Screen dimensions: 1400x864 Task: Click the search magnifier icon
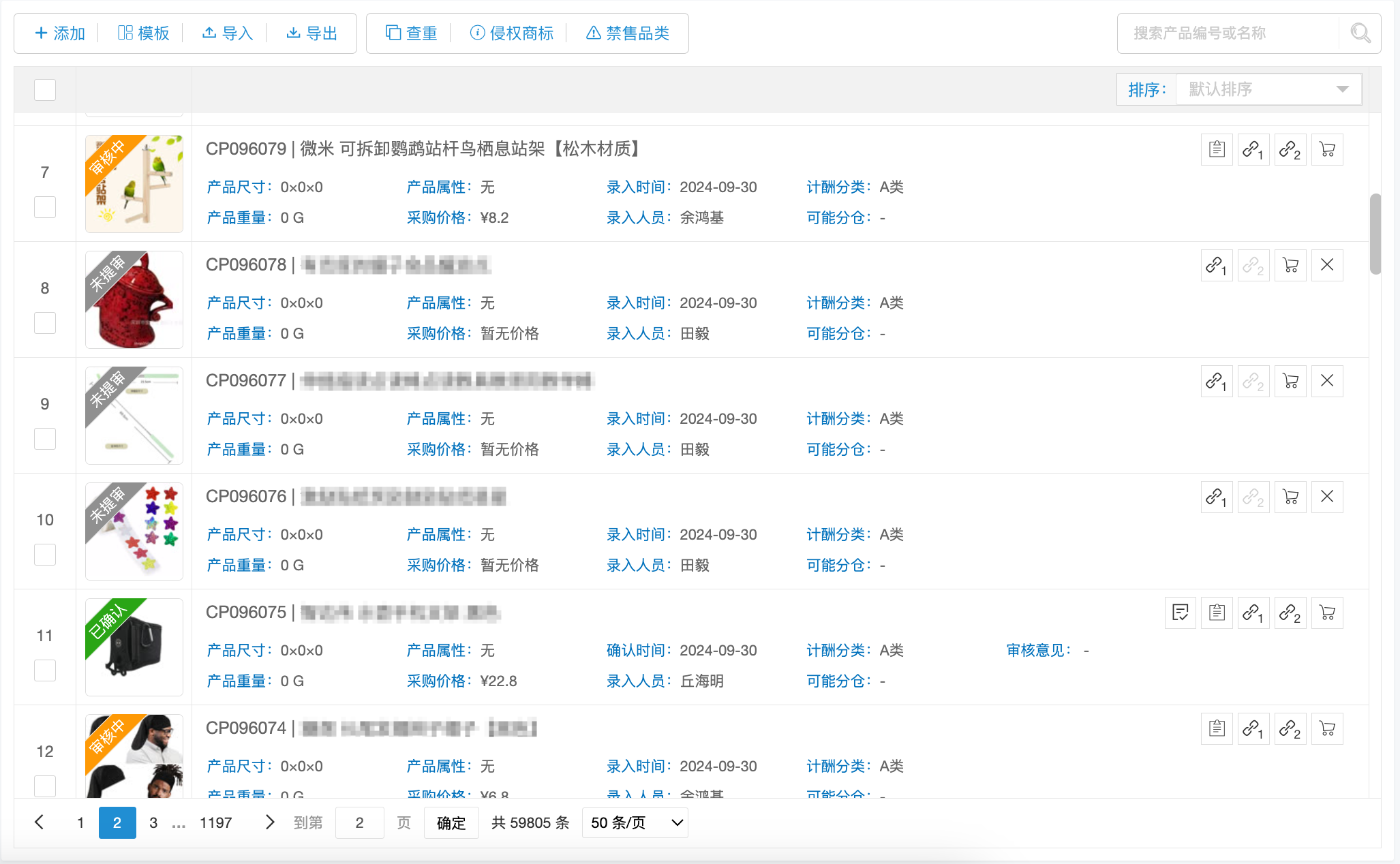point(1360,33)
